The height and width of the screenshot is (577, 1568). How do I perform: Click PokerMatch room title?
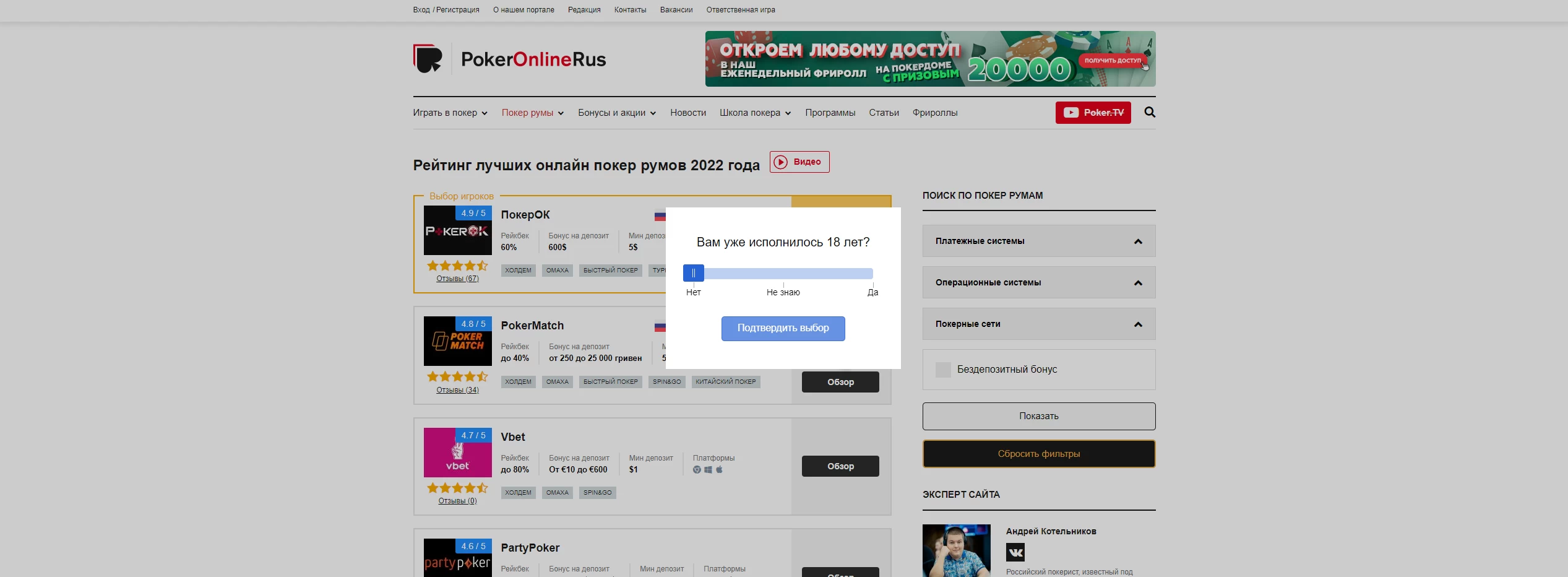[532, 326]
